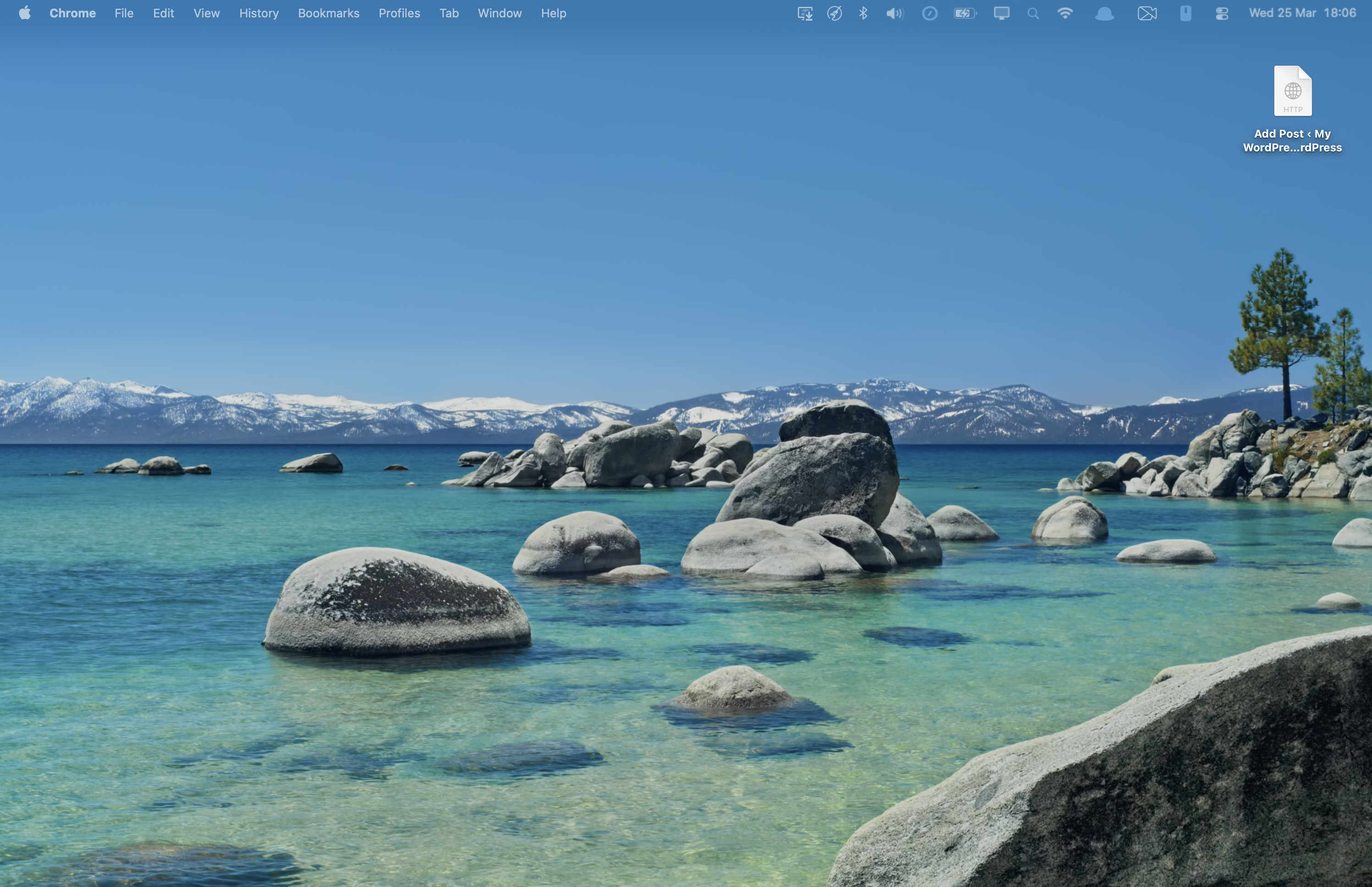Open the Chrome application menu
The width and height of the screenshot is (1372, 887).
(72, 13)
